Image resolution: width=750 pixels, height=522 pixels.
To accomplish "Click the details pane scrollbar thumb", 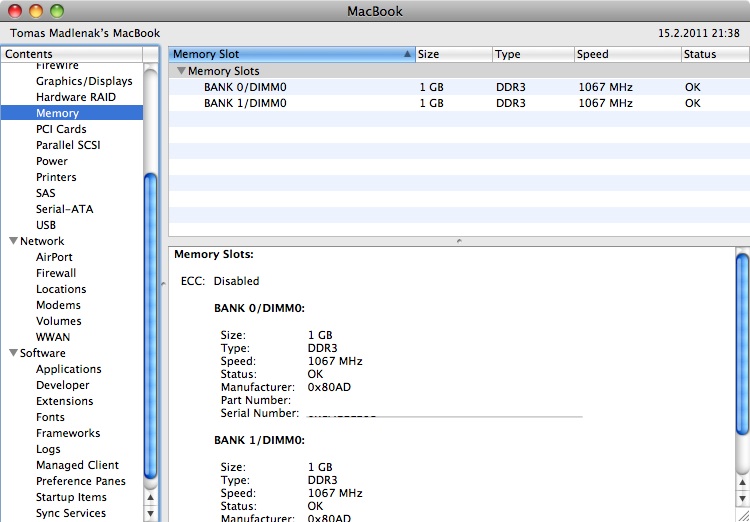I will (742, 344).
